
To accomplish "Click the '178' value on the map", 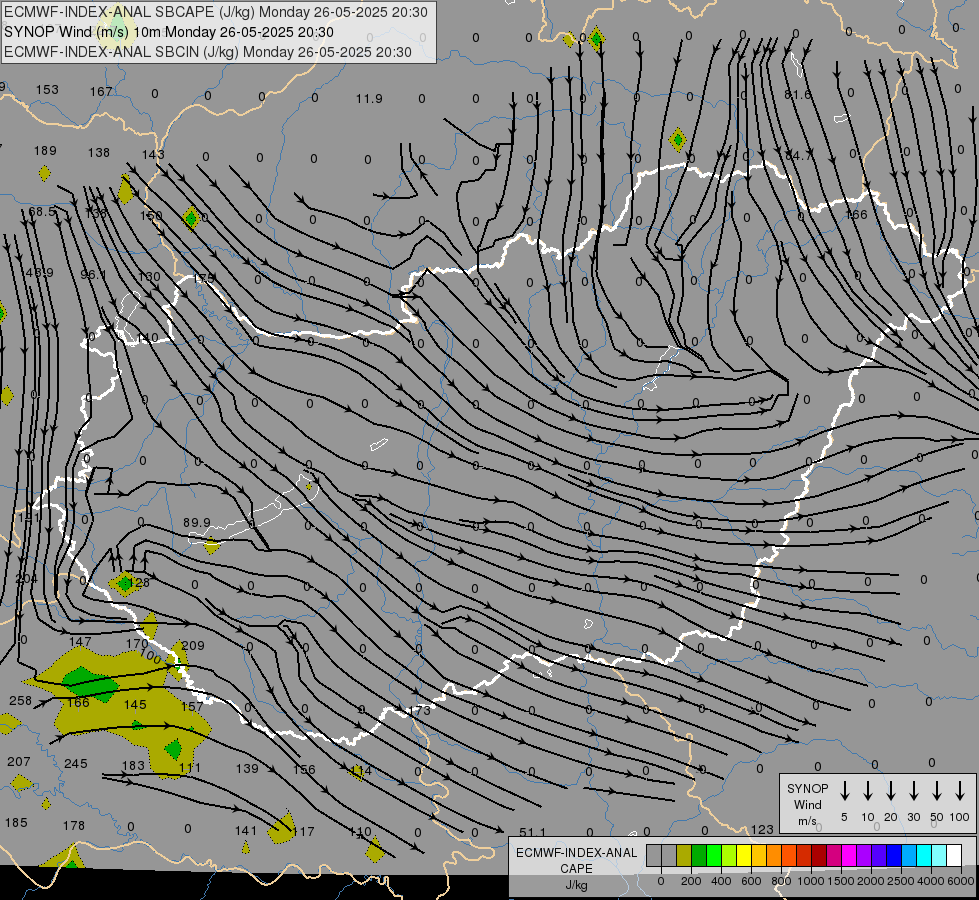I will pyautogui.click(x=74, y=825).
